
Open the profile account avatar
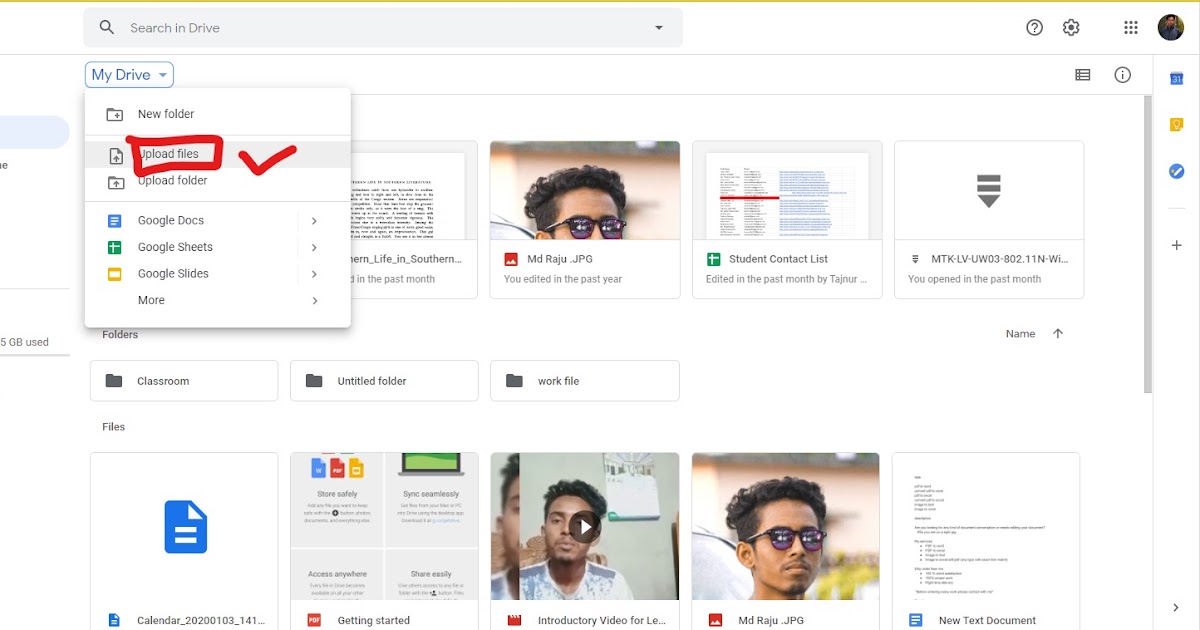coord(1171,27)
